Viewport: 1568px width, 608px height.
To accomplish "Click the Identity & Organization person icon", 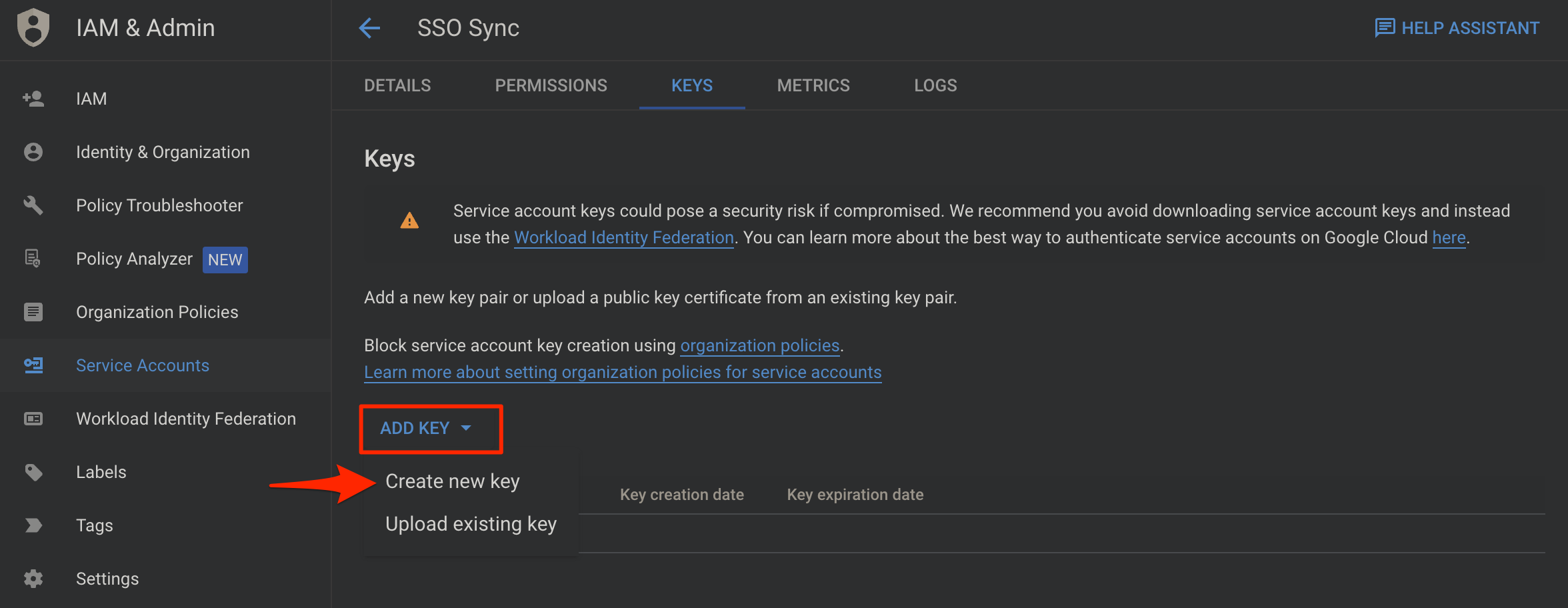I will (33, 152).
